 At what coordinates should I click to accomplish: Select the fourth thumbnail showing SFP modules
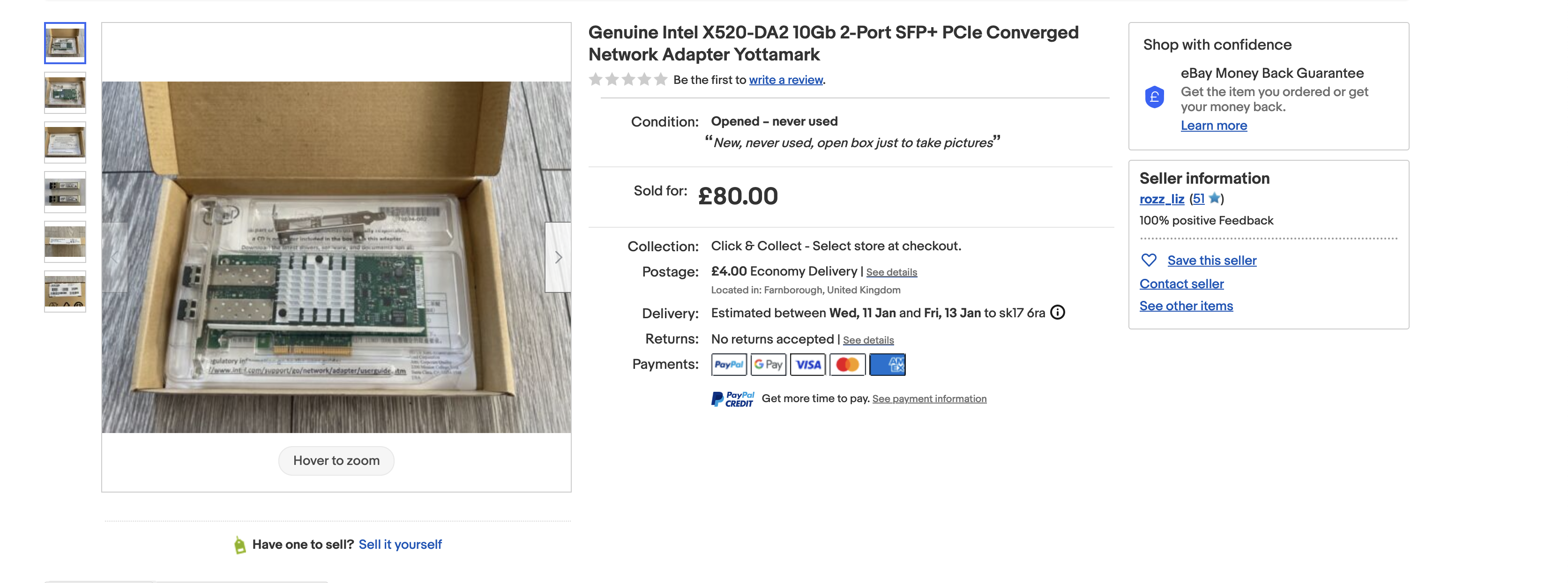point(65,192)
